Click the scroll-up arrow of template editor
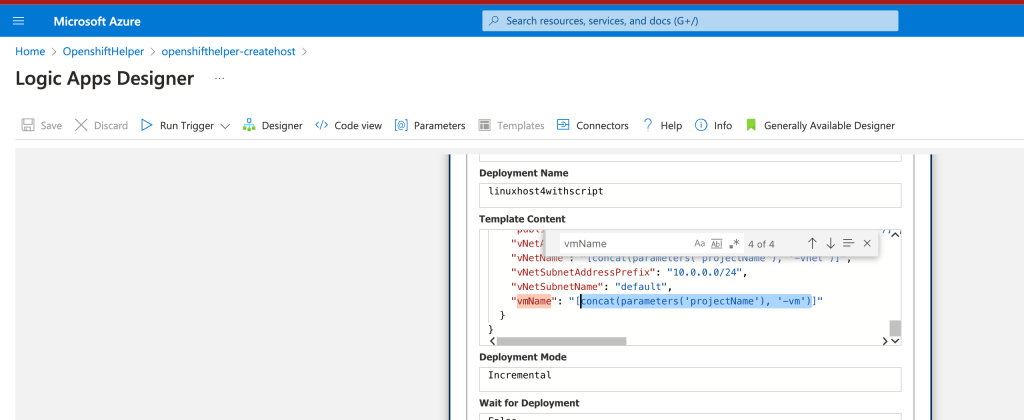1024x420 pixels. (895, 234)
